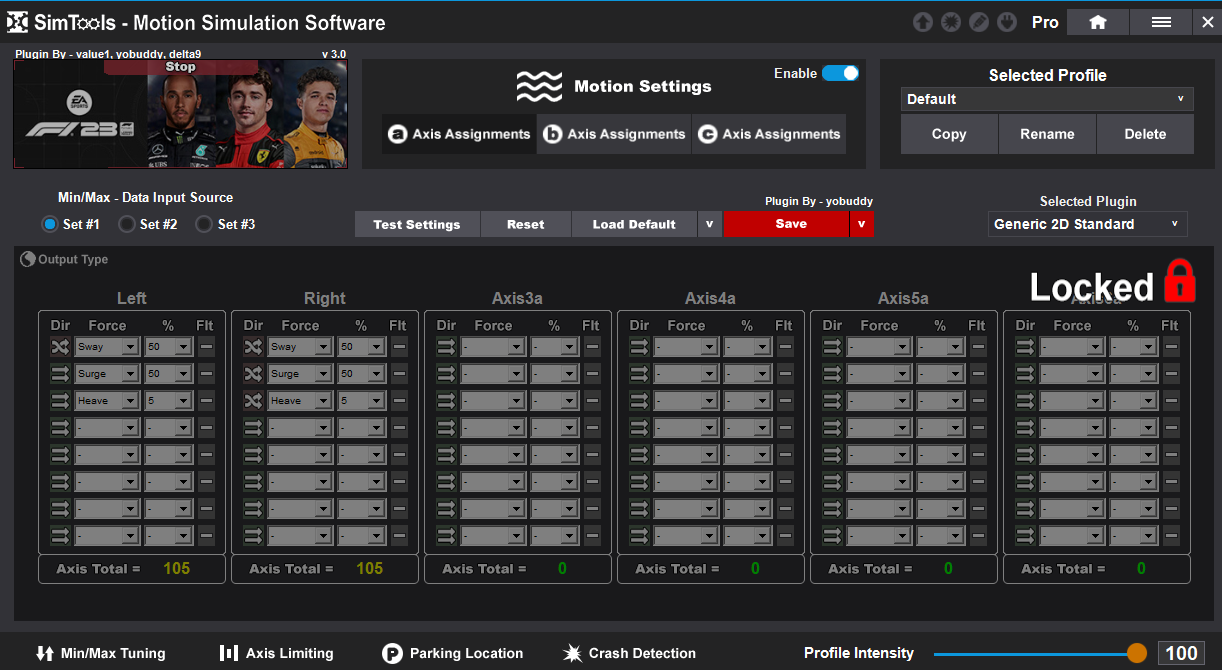Toggle direction icon for Right Surge row
The width and height of the screenshot is (1222, 670).
pyautogui.click(x=253, y=374)
